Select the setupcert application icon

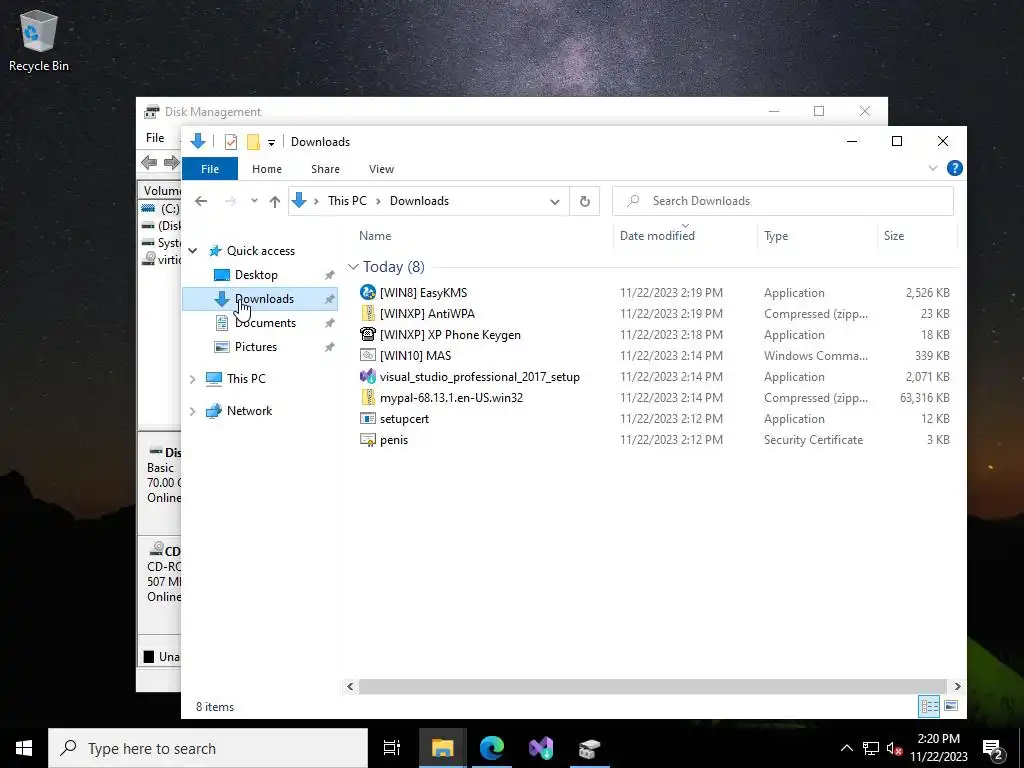pyautogui.click(x=368, y=419)
